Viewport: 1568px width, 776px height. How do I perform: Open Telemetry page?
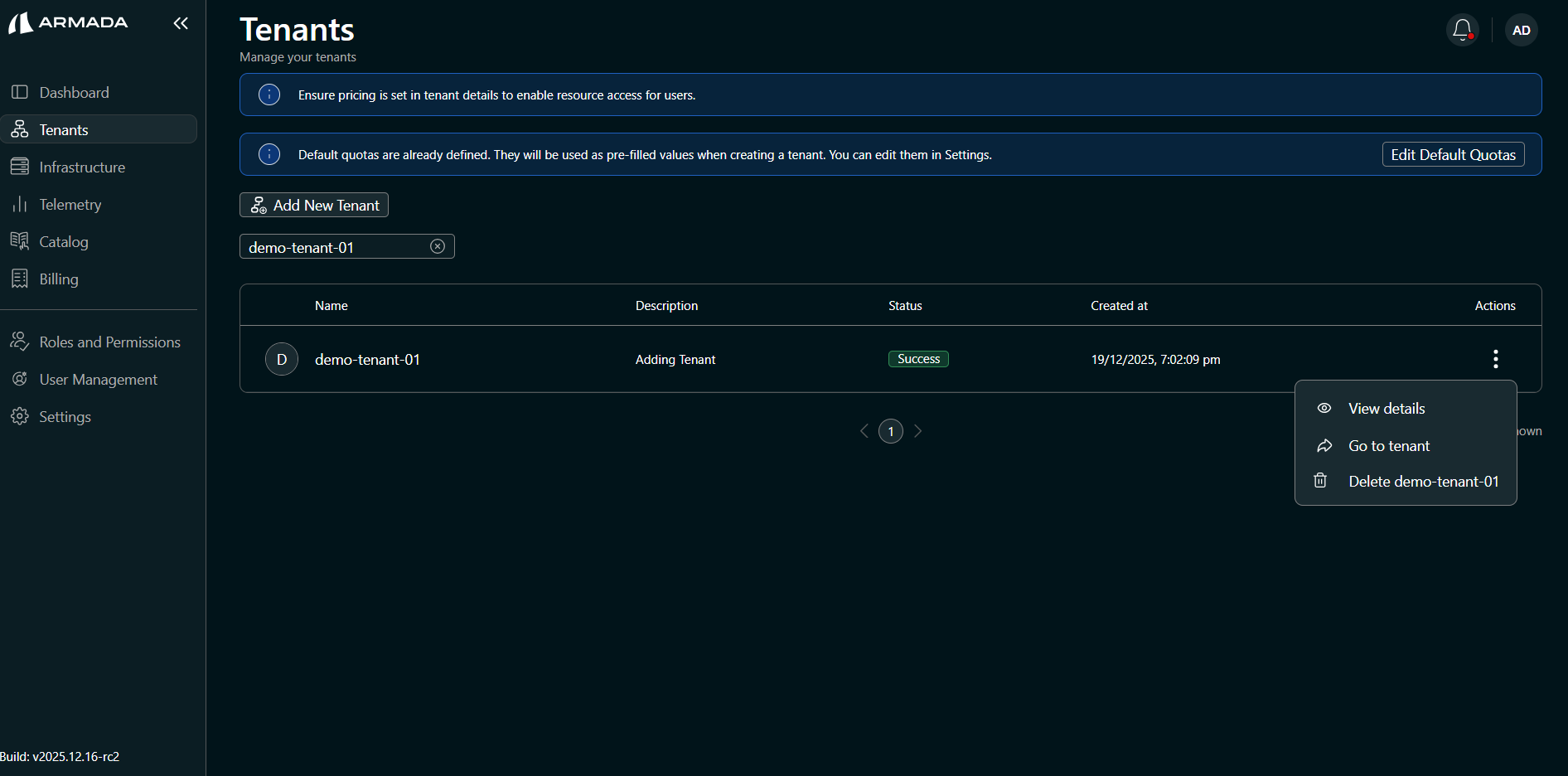pyautogui.click(x=70, y=204)
